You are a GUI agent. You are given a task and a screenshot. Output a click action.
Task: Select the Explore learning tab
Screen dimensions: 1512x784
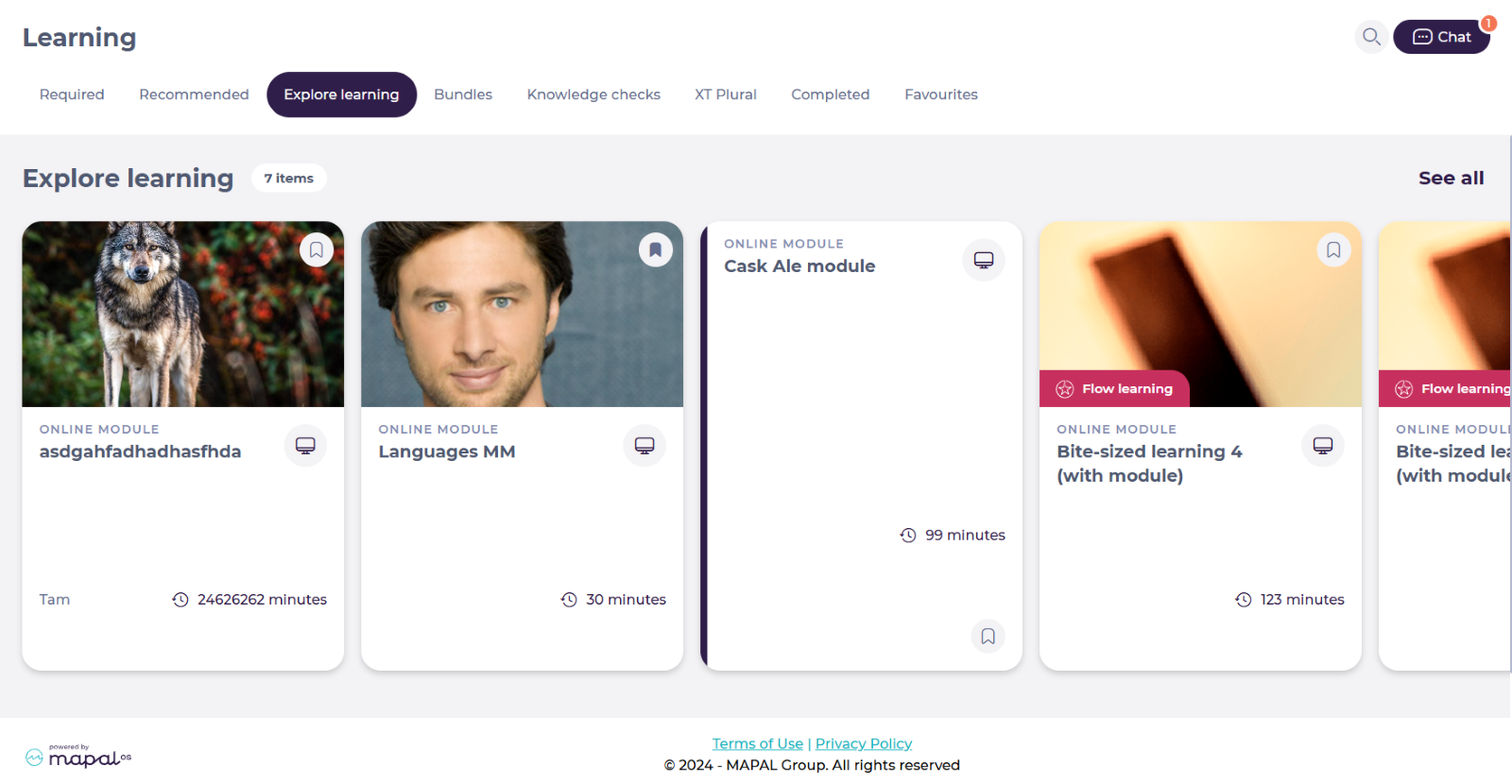pyautogui.click(x=341, y=94)
